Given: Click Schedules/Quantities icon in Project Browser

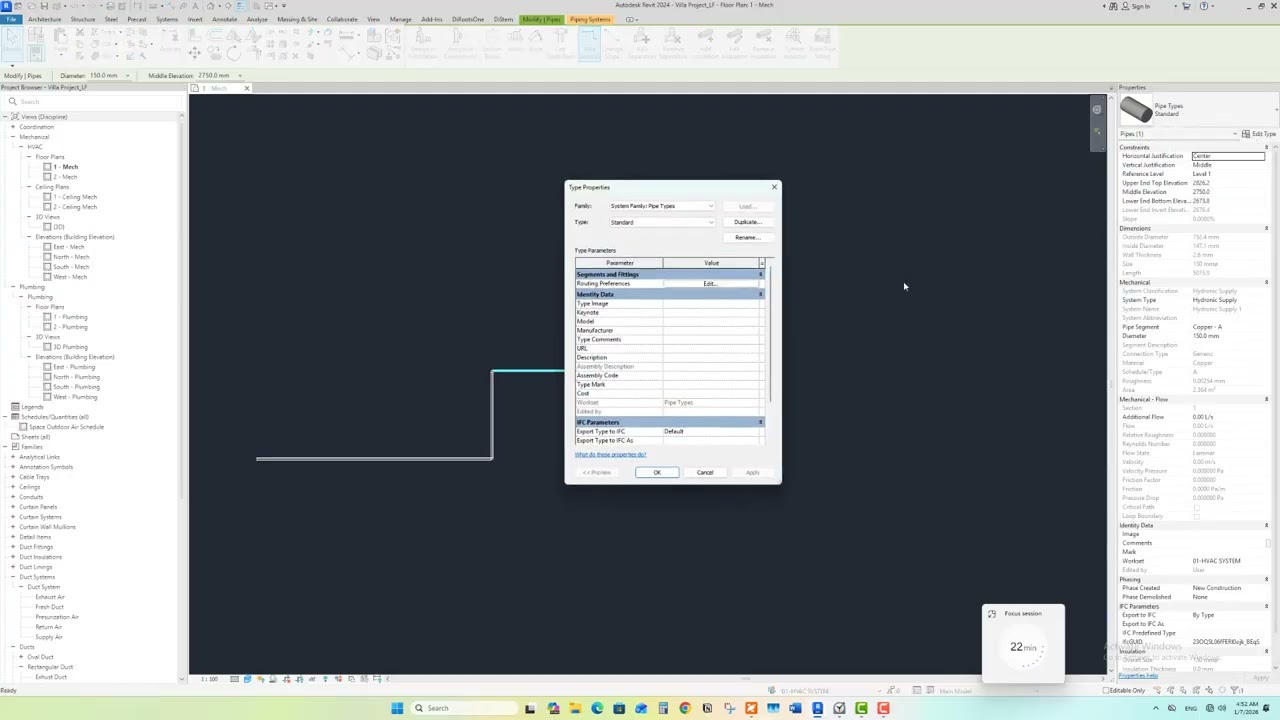Looking at the screenshot, I should (15, 417).
